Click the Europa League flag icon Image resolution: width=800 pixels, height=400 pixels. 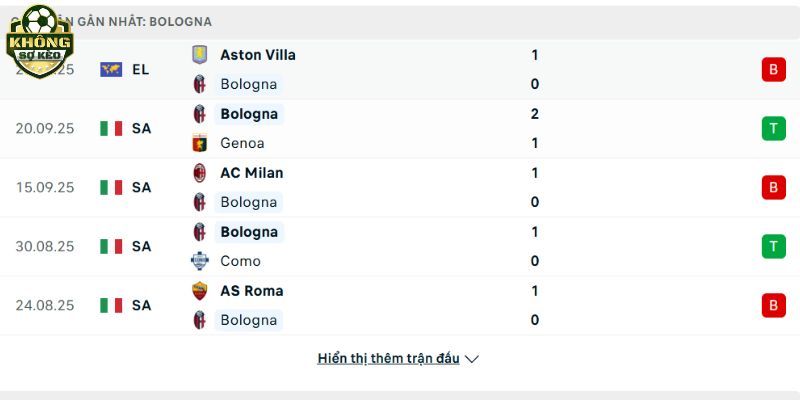point(111,69)
